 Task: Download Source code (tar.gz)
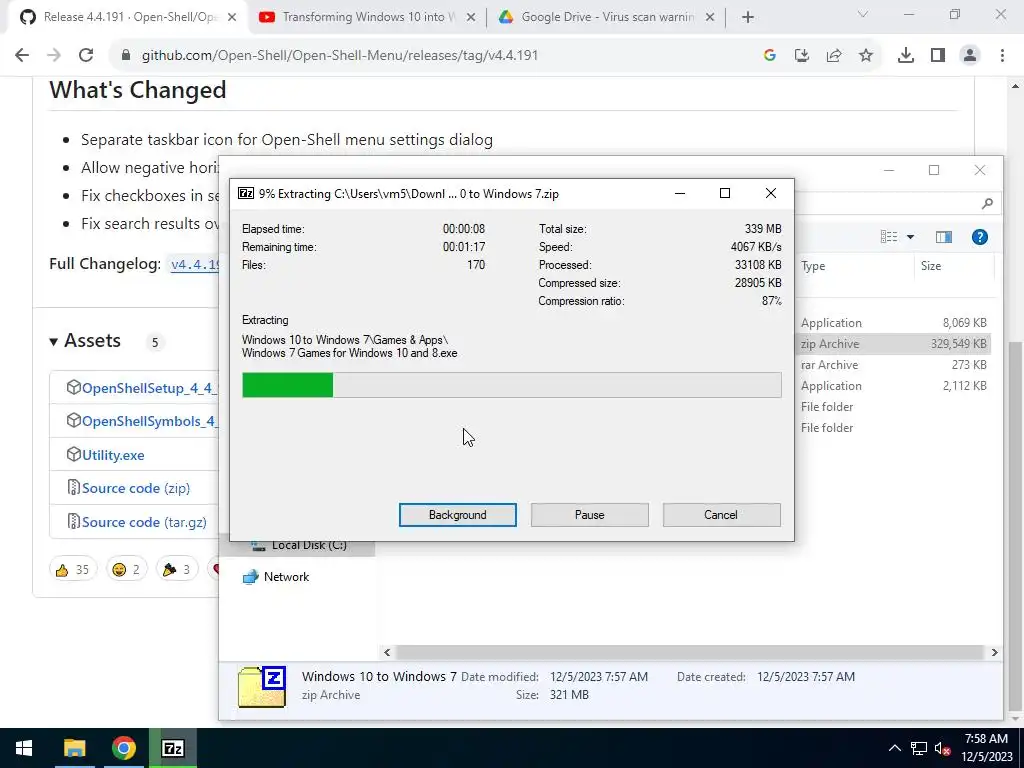click(144, 522)
